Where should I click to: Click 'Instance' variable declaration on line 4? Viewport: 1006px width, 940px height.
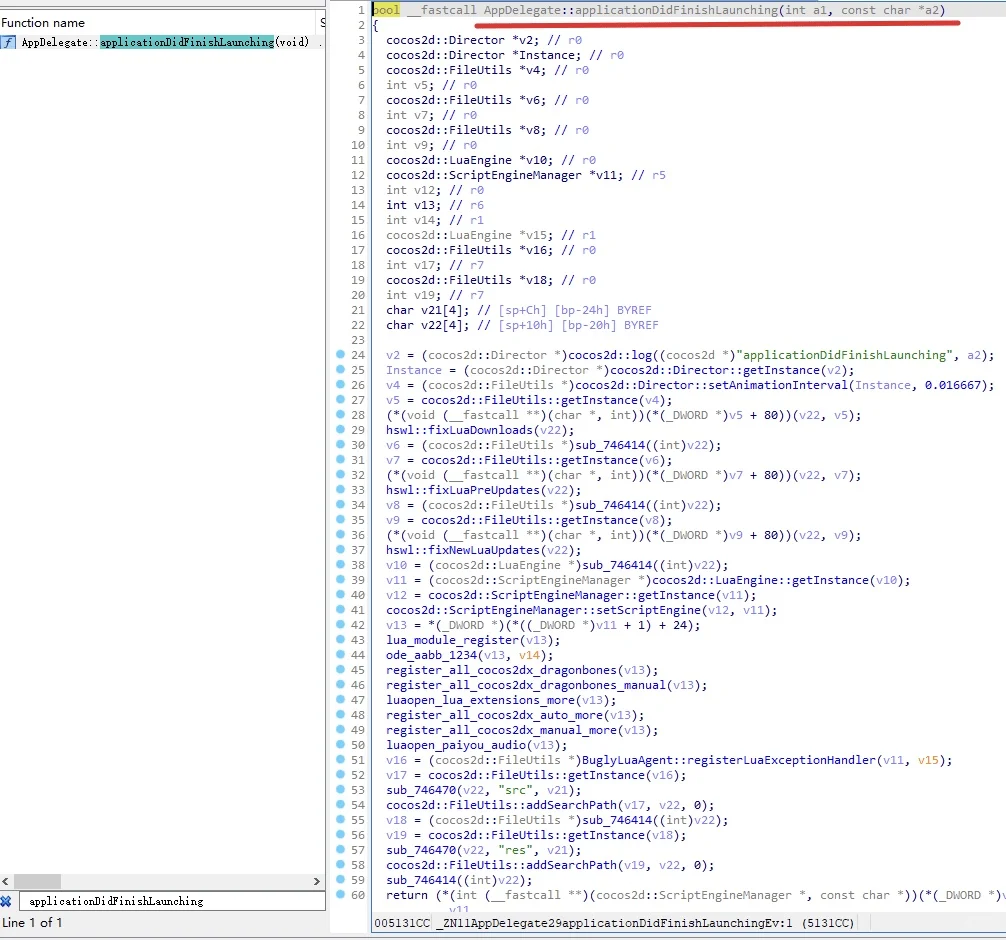tap(546, 55)
